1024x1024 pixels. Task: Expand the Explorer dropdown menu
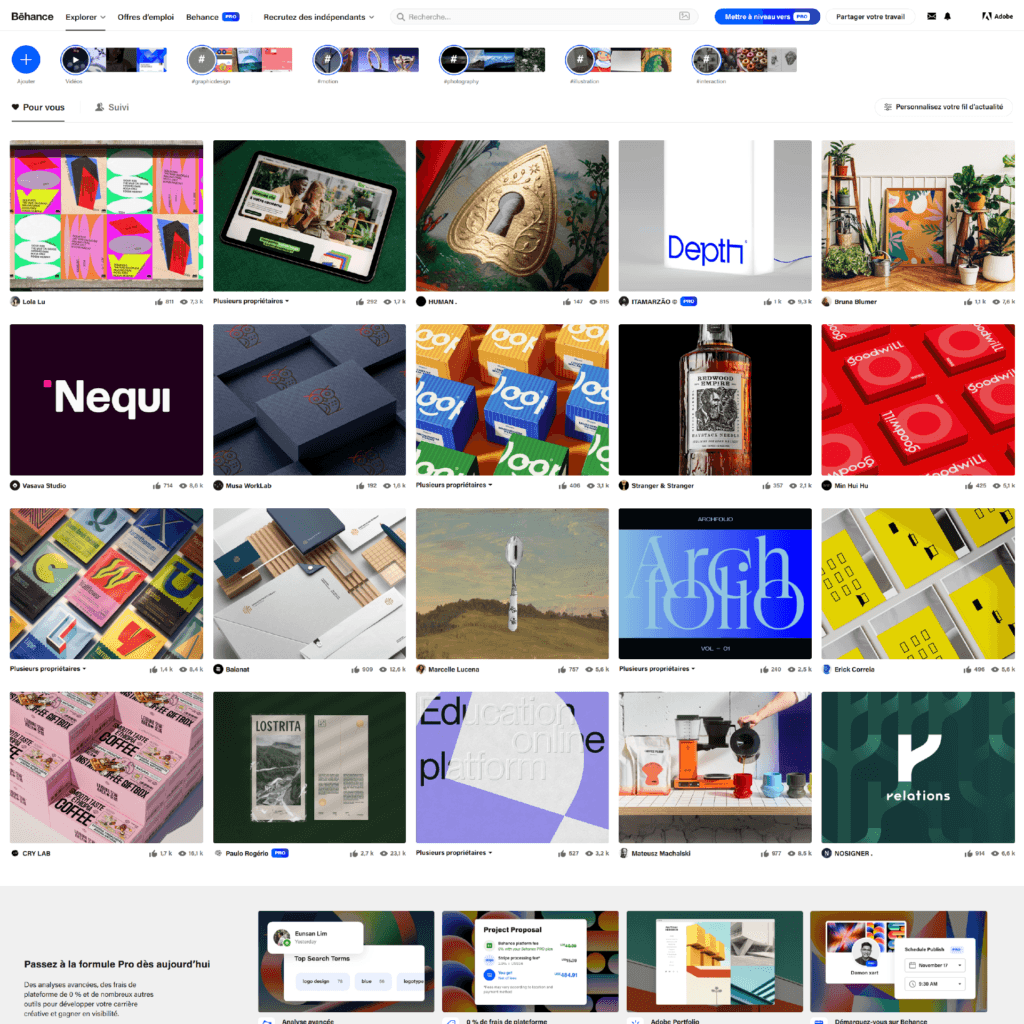(86, 17)
